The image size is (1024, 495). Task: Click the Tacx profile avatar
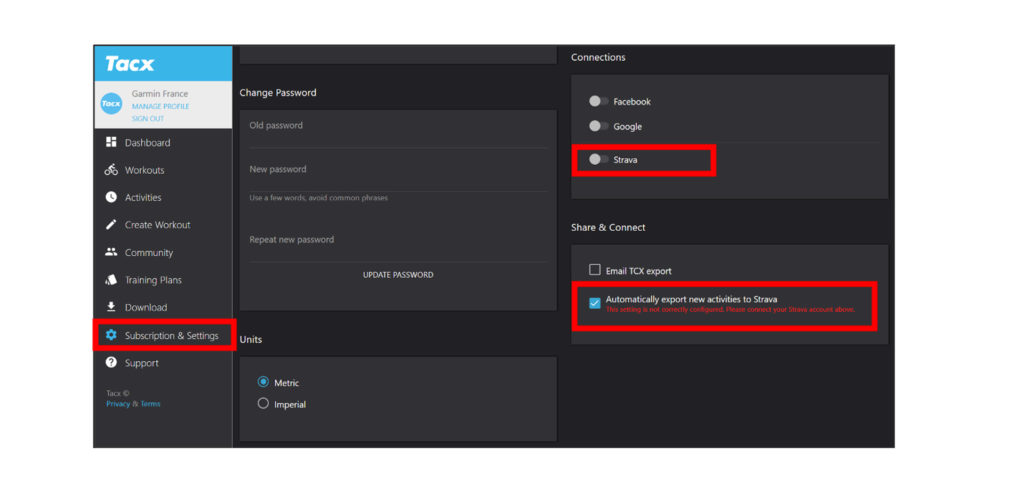112,104
